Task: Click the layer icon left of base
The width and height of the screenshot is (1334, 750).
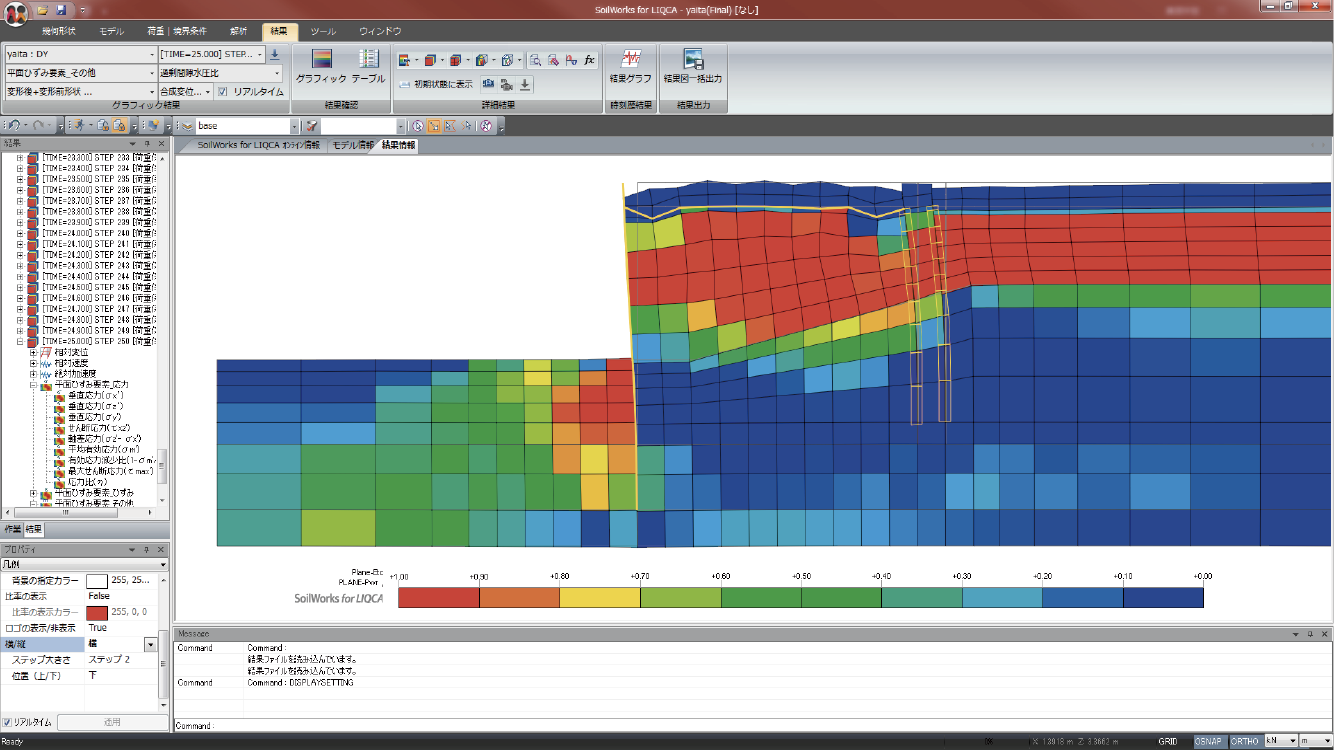Action: click(187, 126)
